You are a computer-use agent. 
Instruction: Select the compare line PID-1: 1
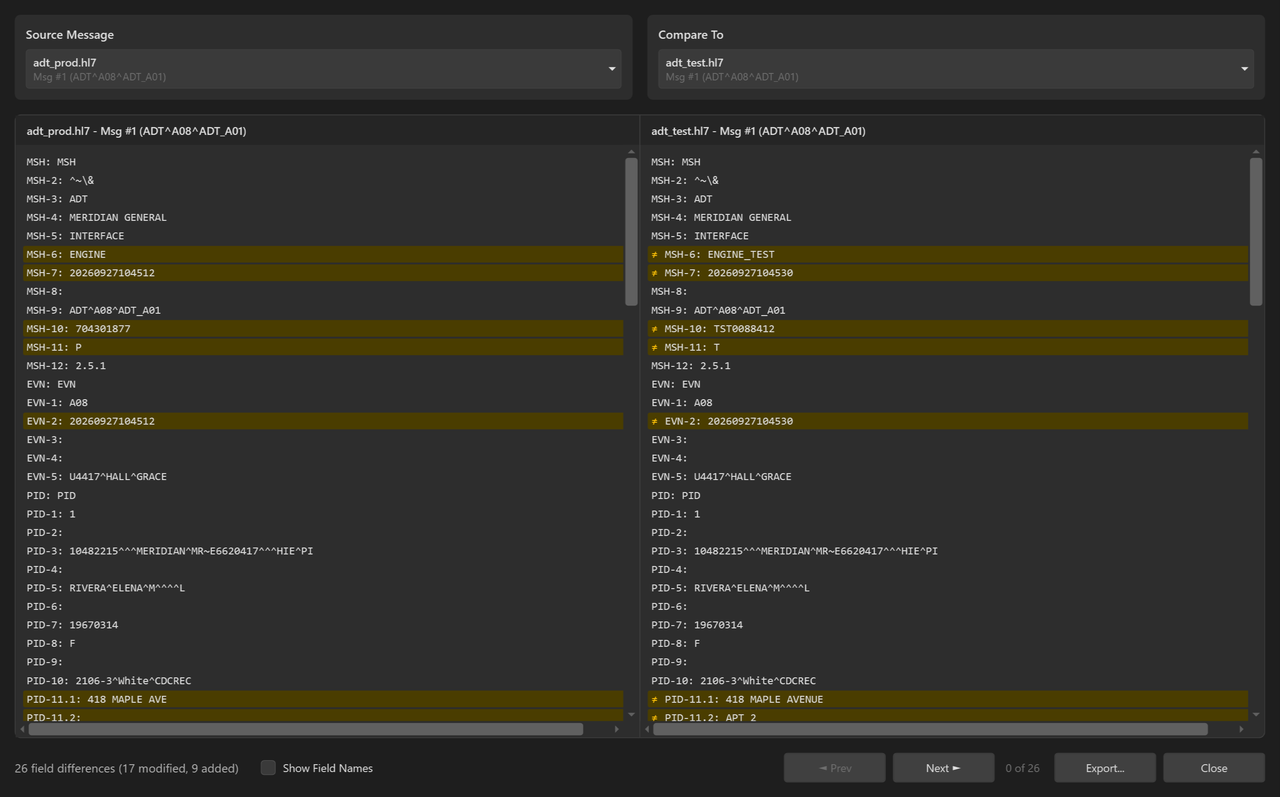[948, 514]
